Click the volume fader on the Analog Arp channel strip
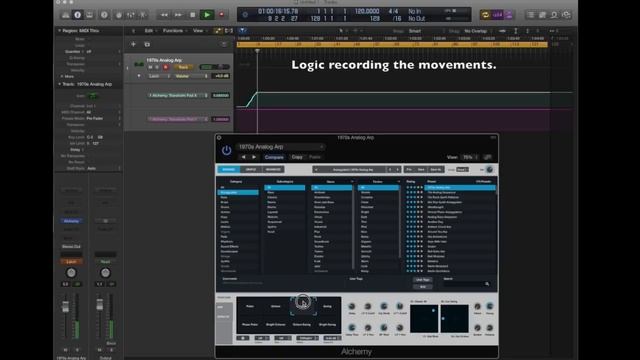This screenshot has height=360, width=640. [65, 307]
